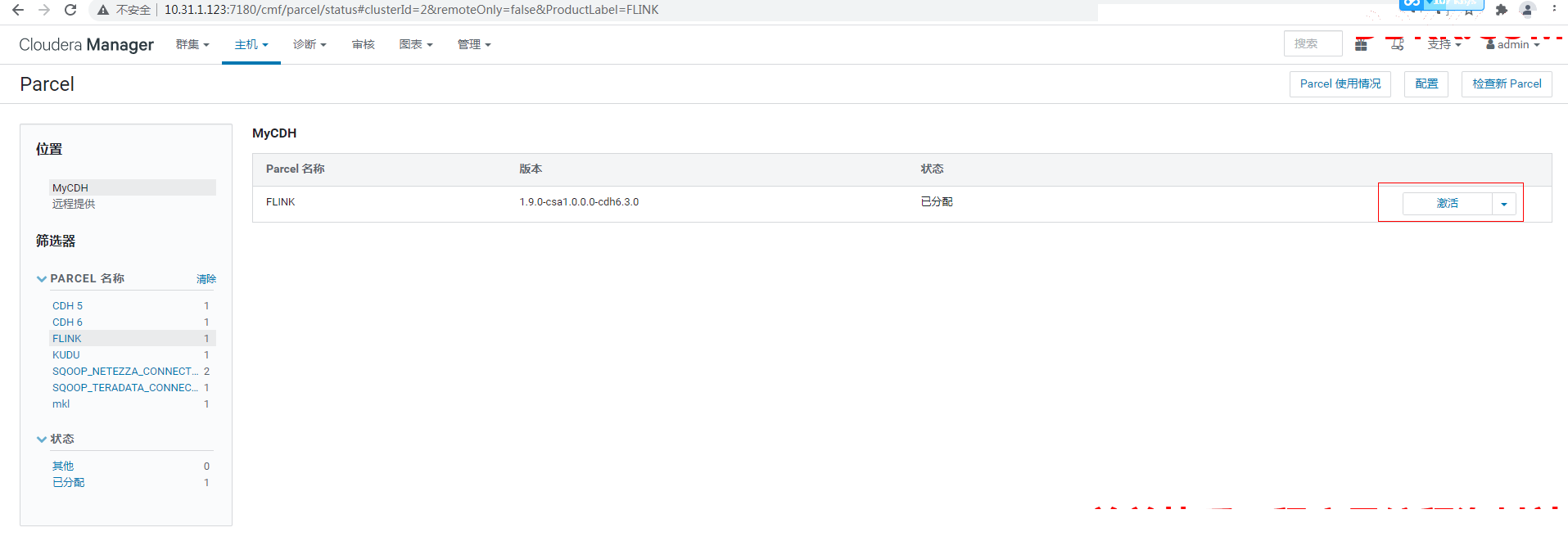Open the 图表 dropdown menu
The width and height of the screenshot is (1568, 541).
coord(416,44)
